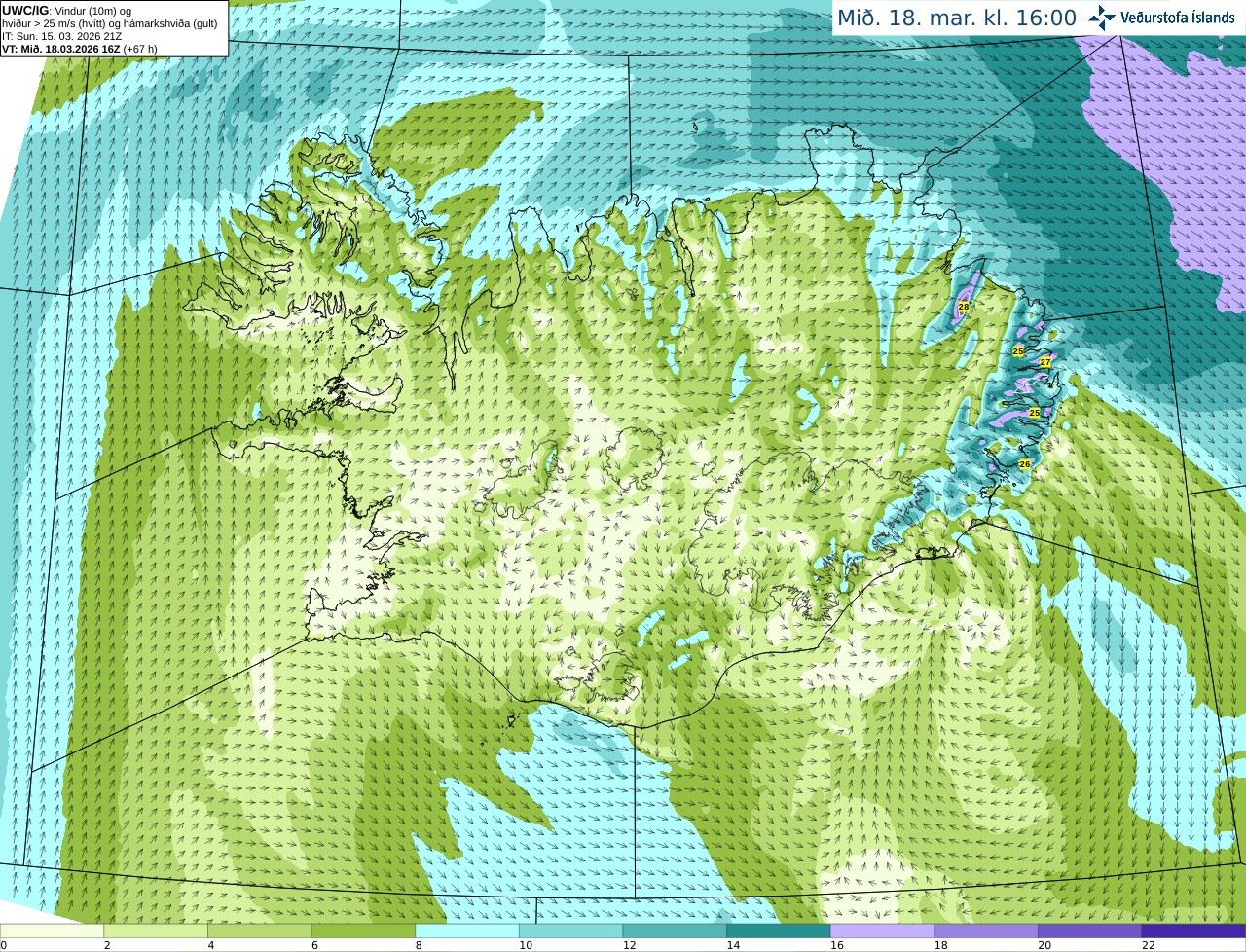This screenshot has height=952, width=1246.
Task: Click the yellow gust label 26
Action: pyautogui.click(x=1024, y=464)
